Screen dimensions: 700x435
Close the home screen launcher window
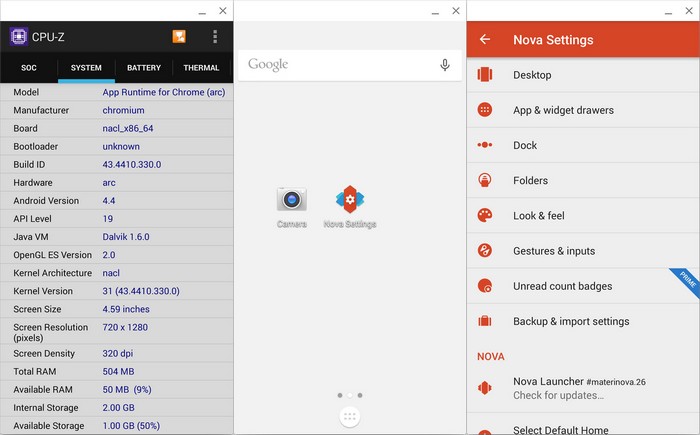click(x=456, y=11)
